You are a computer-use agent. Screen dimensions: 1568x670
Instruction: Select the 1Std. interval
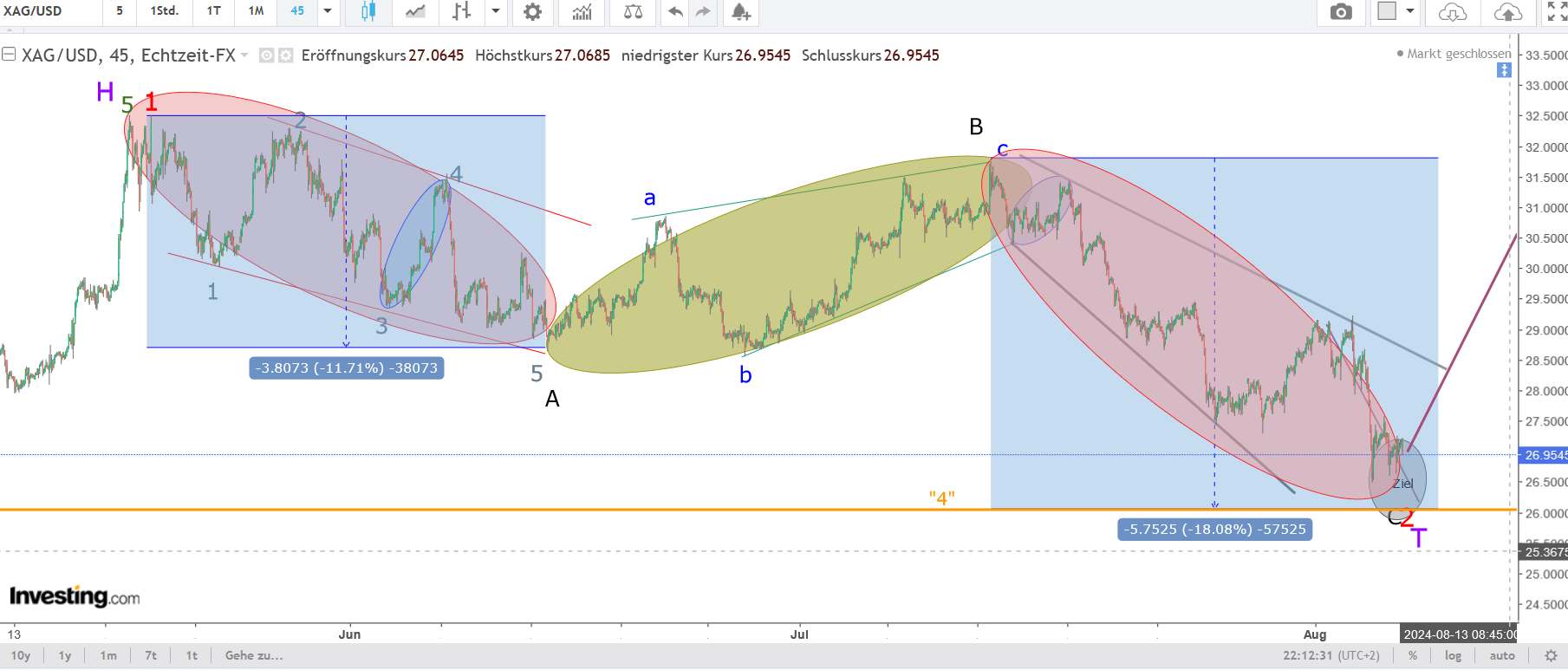(x=164, y=11)
